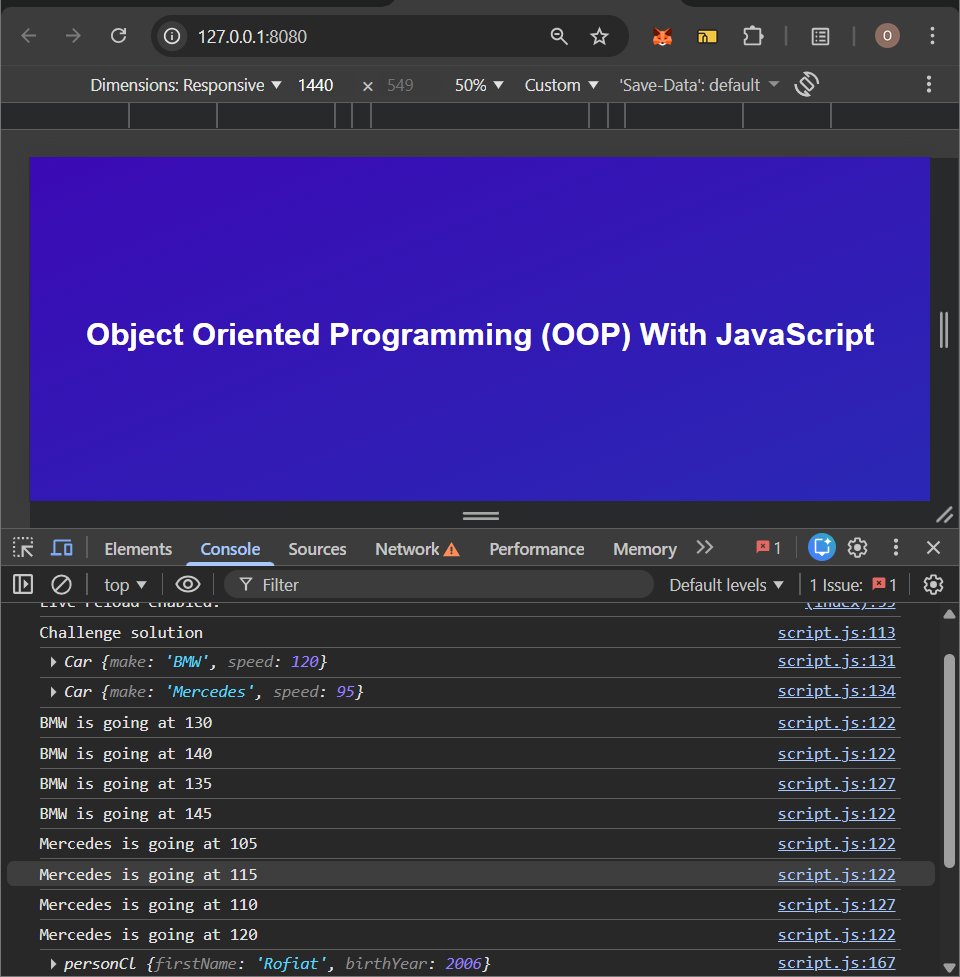Open DevTools settings gear icon
The image size is (960, 977).
857,548
